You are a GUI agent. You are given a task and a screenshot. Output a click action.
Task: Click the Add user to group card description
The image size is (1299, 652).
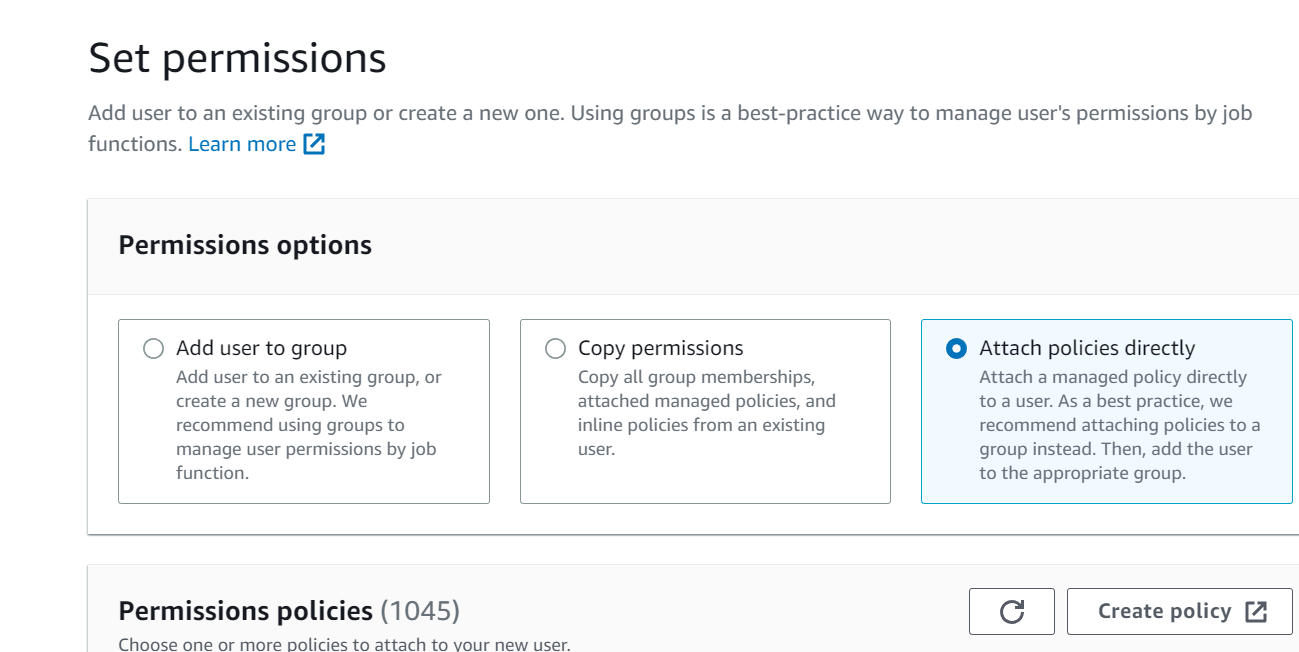tap(310, 425)
